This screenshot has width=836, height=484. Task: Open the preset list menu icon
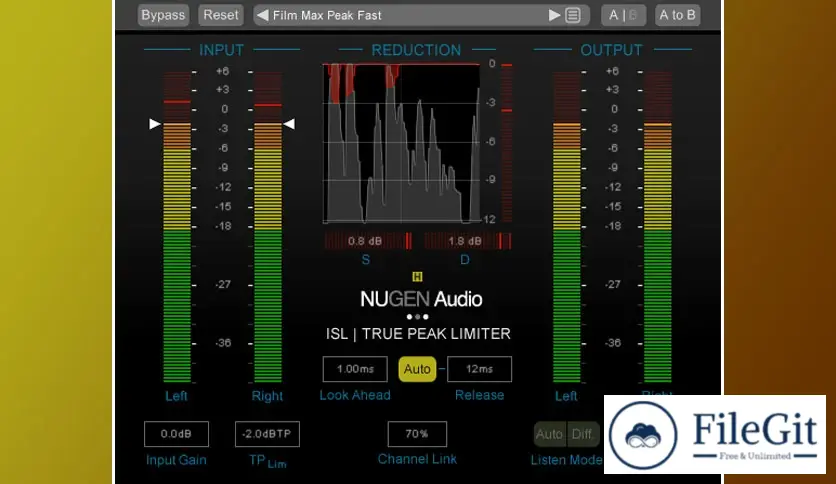coord(573,15)
